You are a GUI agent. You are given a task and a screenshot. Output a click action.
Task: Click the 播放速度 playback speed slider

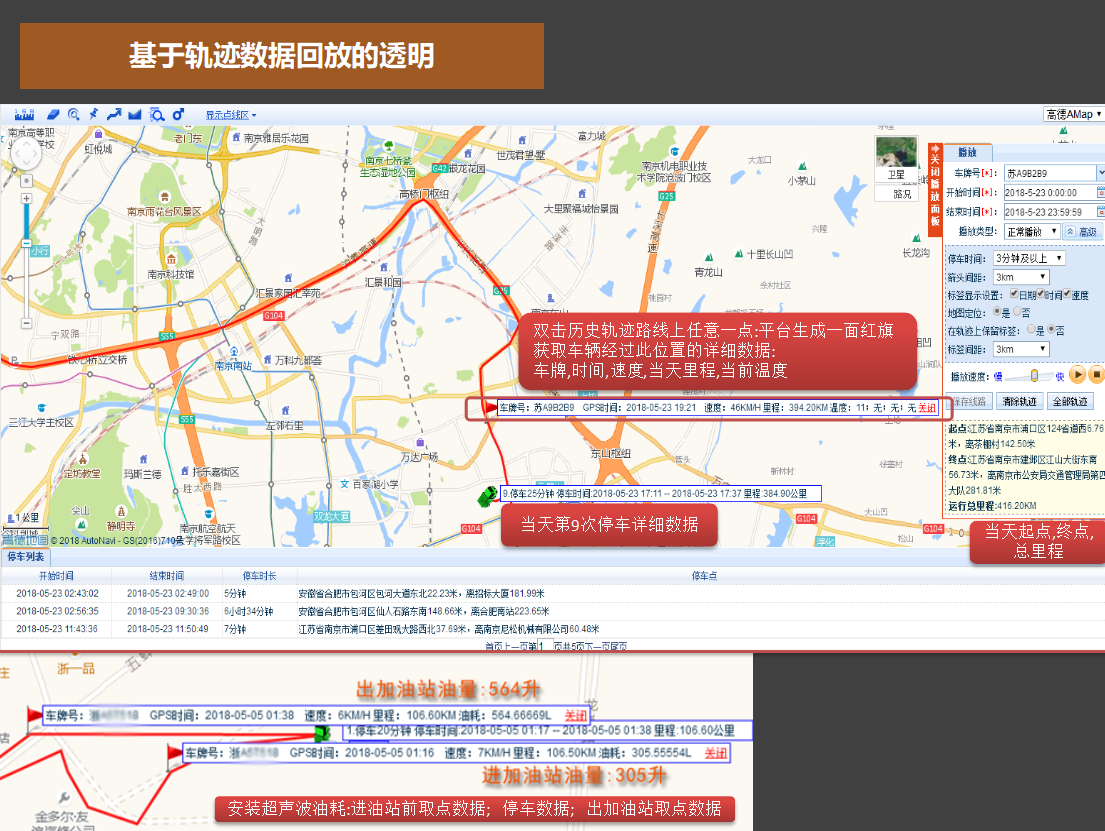1033,376
